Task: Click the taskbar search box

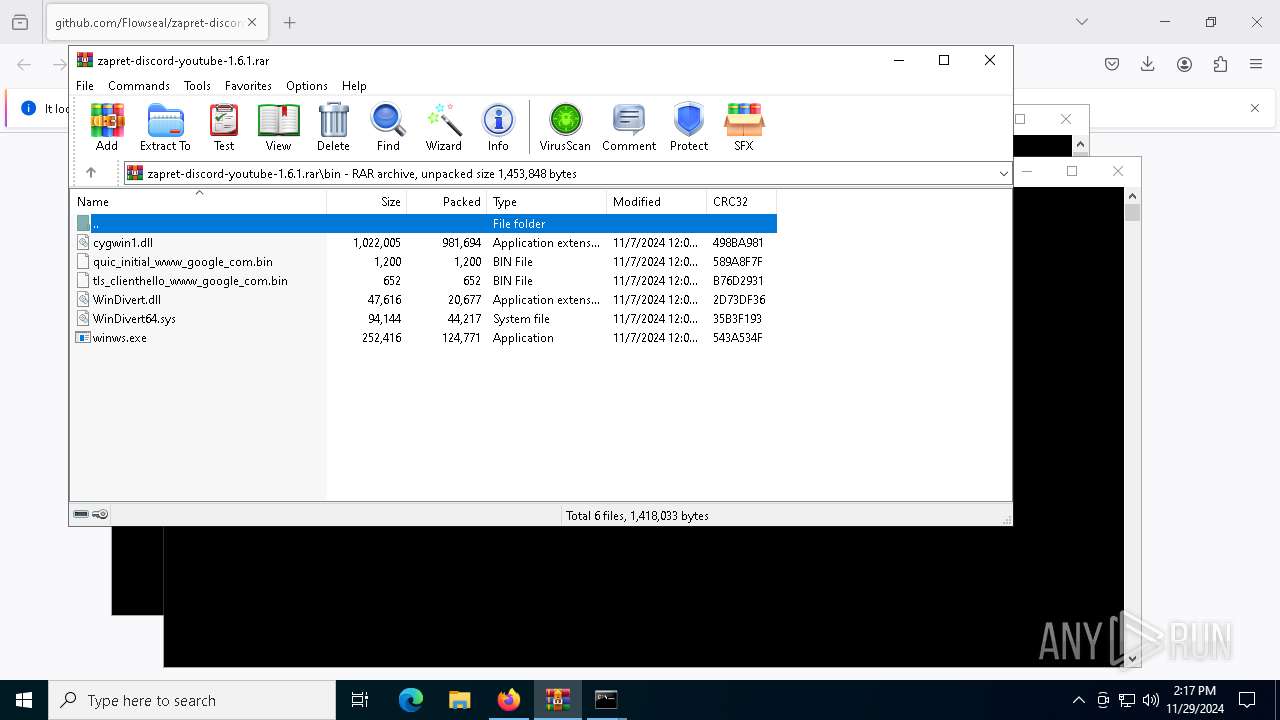Action: (192, 700)
